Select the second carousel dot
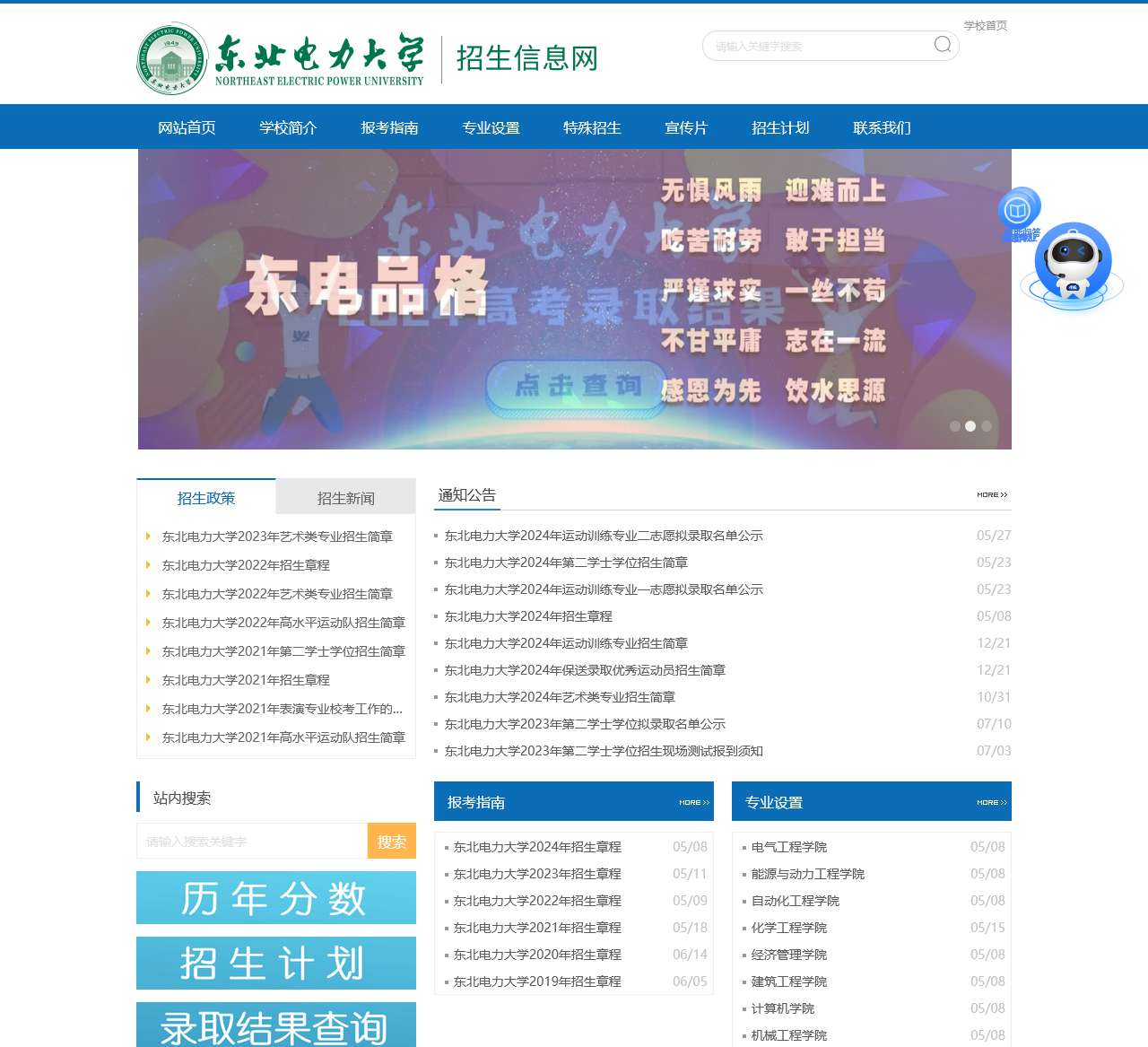Viewport: 1148px width, 1047px height. [970, 426]
